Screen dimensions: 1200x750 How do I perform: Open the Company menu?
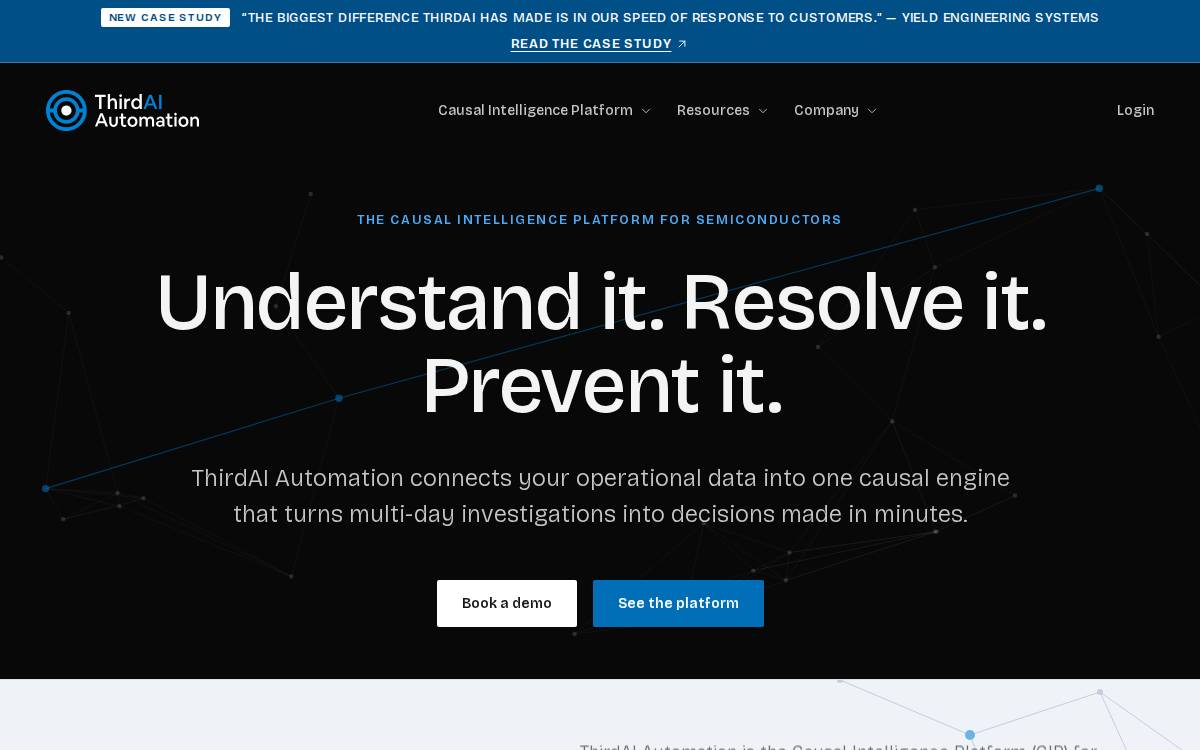point(835,110)
